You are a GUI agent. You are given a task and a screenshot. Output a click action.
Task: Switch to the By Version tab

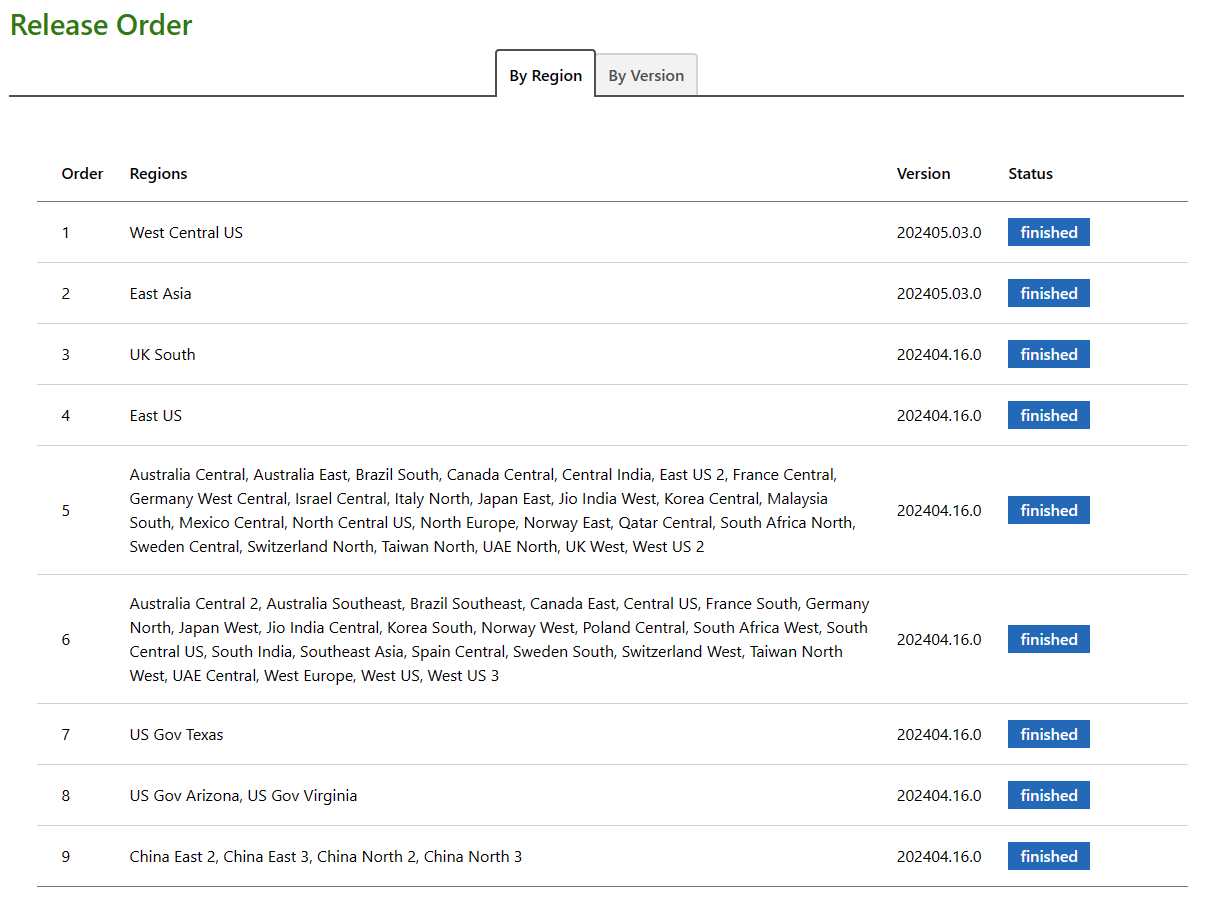[x=646, y=74]
